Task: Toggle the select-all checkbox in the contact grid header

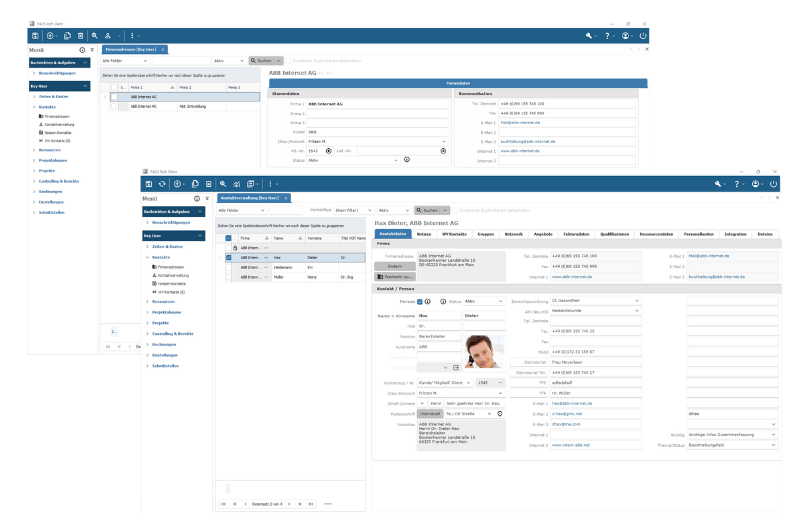Action: [x=229, y=238]
